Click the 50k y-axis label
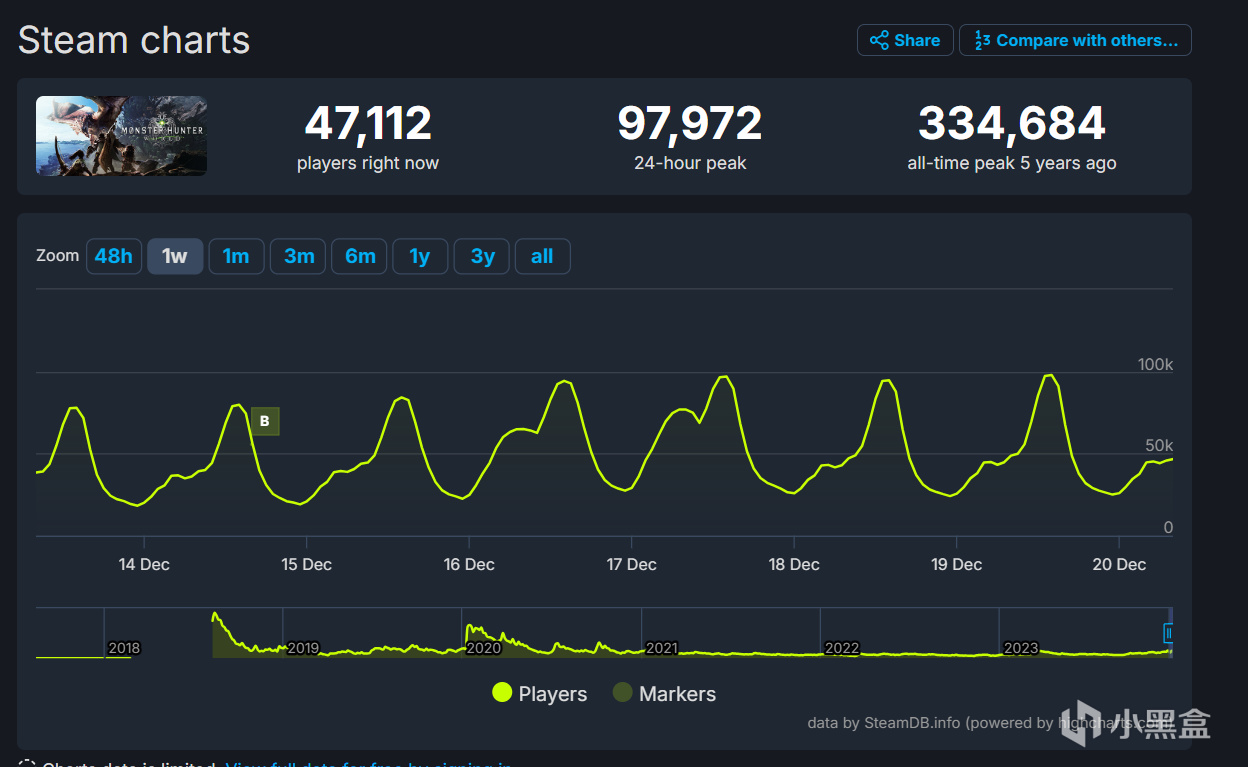 [x=1159, y=445]
